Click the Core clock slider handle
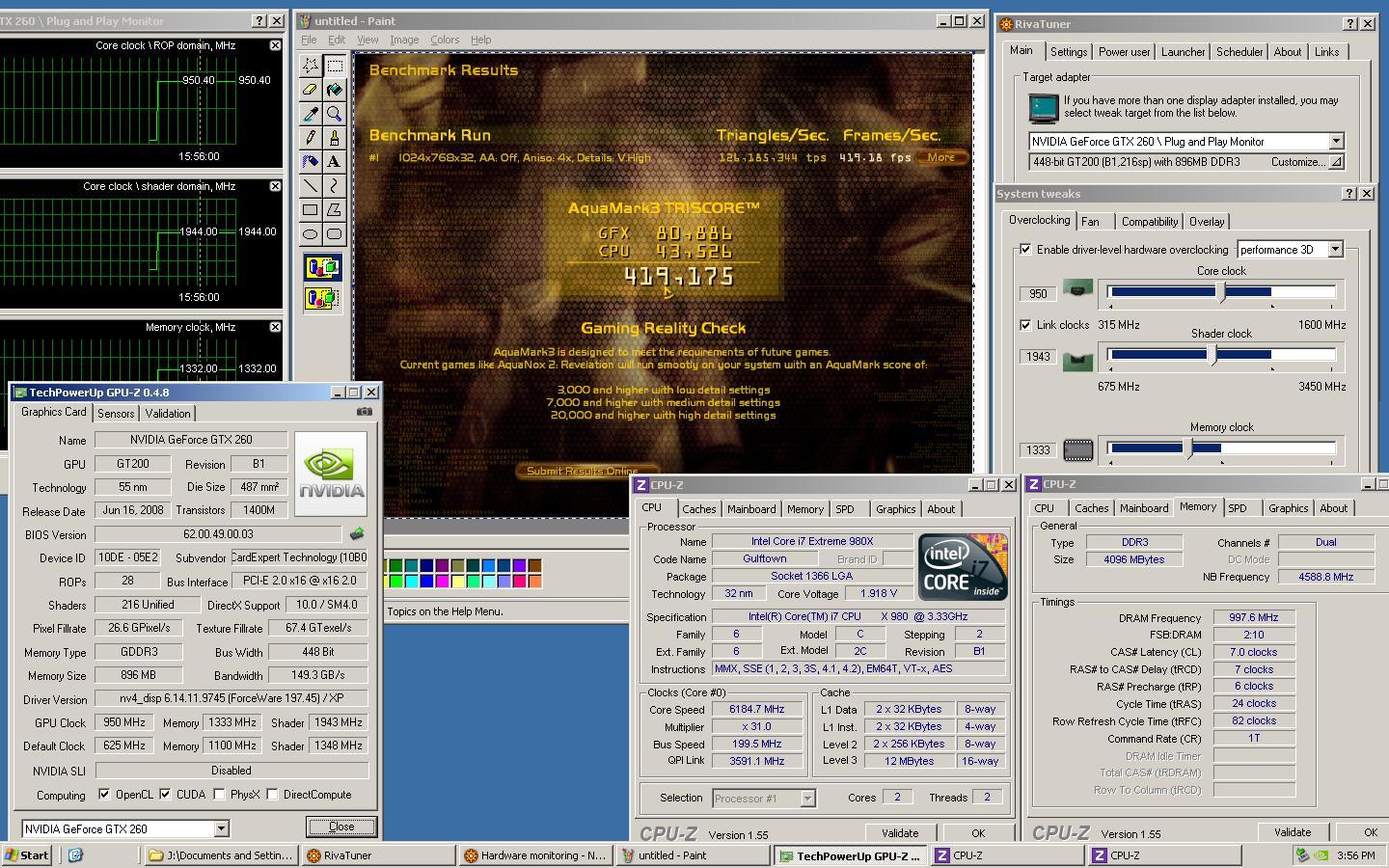 (x=1222, y=292)
